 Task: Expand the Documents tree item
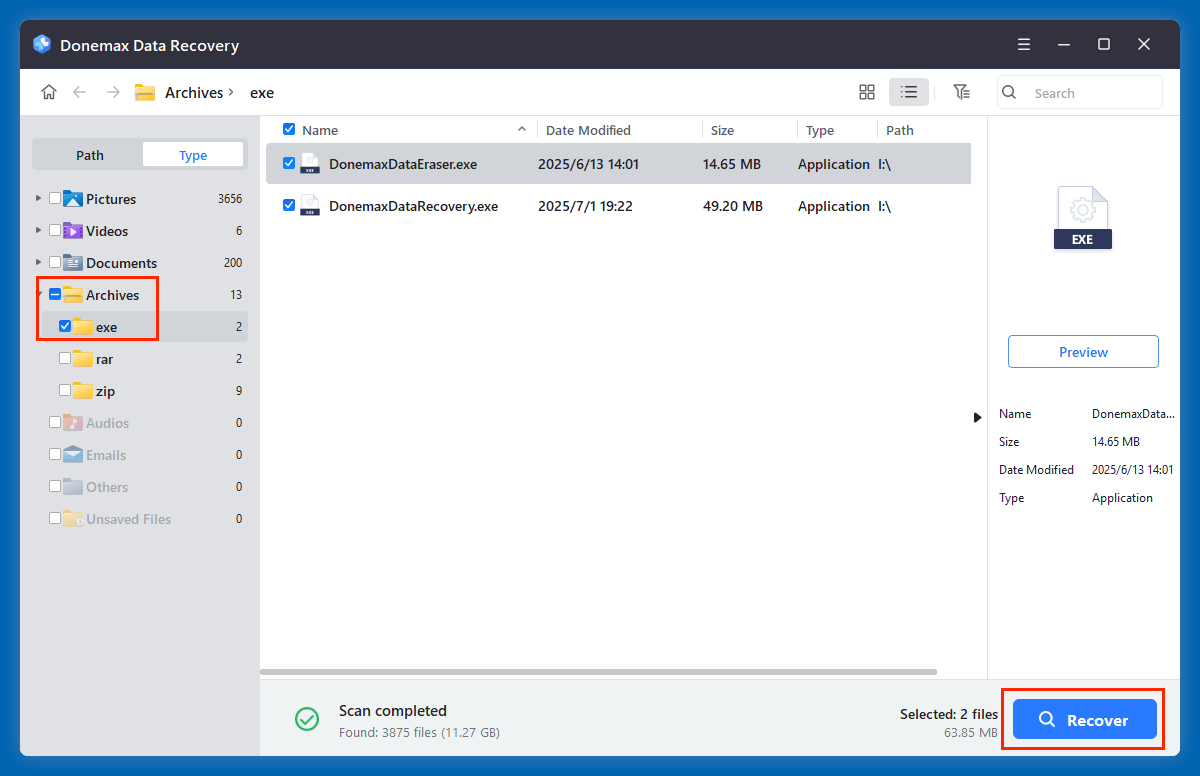(36, 262)
